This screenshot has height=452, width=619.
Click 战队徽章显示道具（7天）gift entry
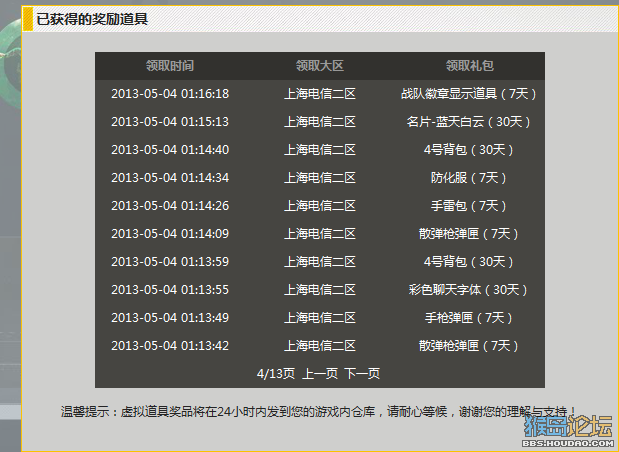[x=469, y=94]
